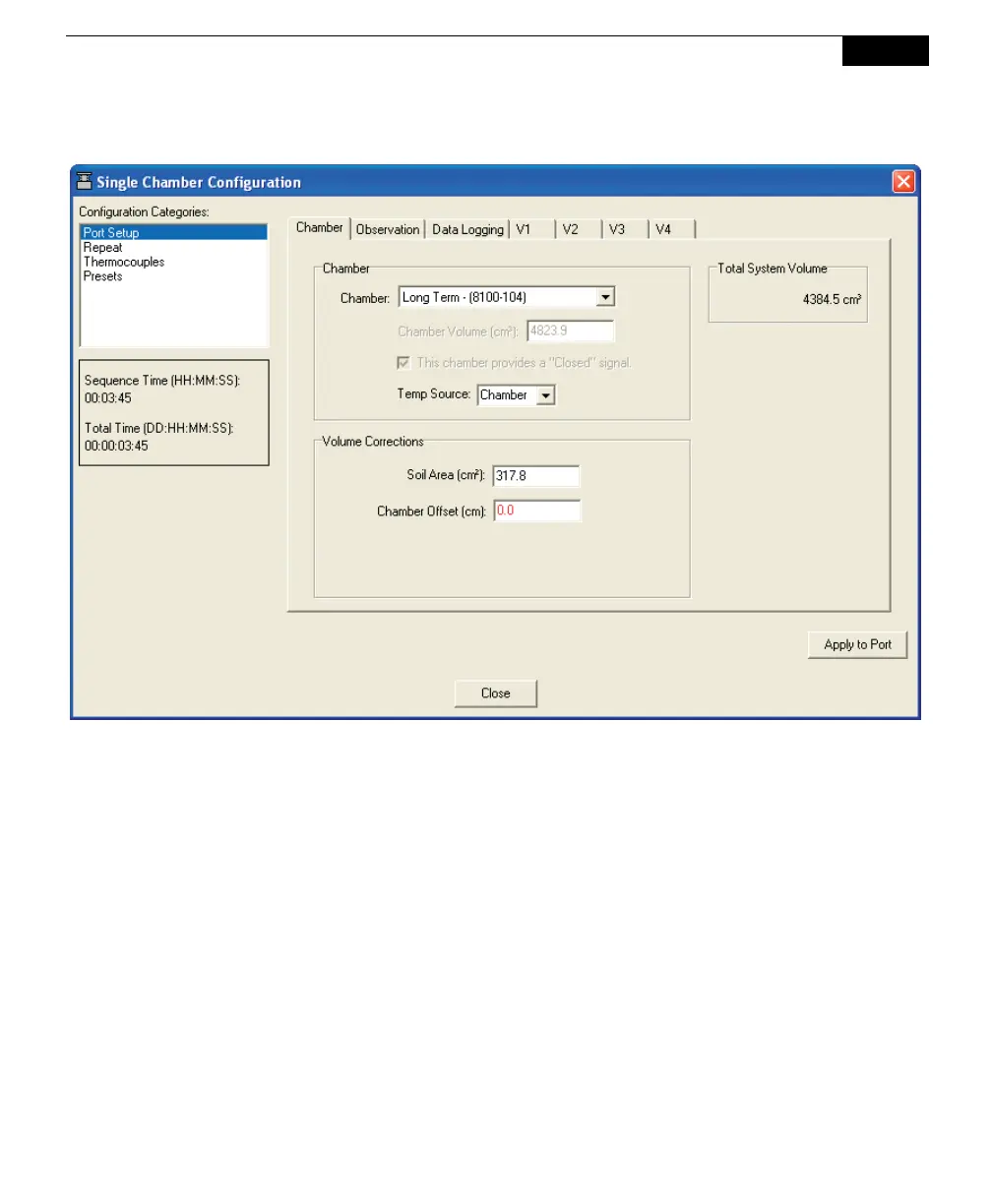Click the Apply to Port button
This screenshot has width=992, height=1204.
(x=857, y=645)
